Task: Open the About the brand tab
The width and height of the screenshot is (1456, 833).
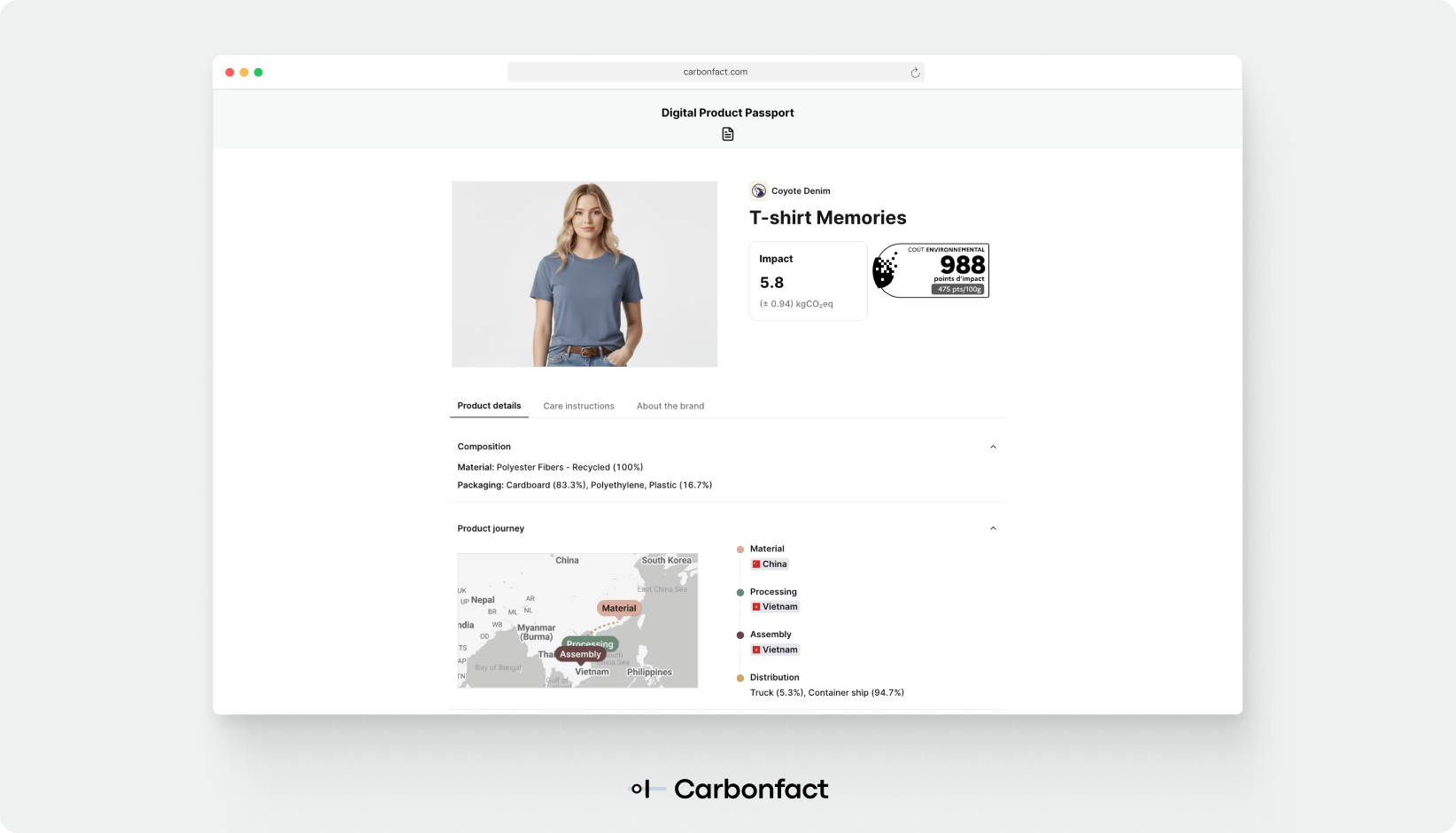Action: pyautogui.click(x=670, y=406)
